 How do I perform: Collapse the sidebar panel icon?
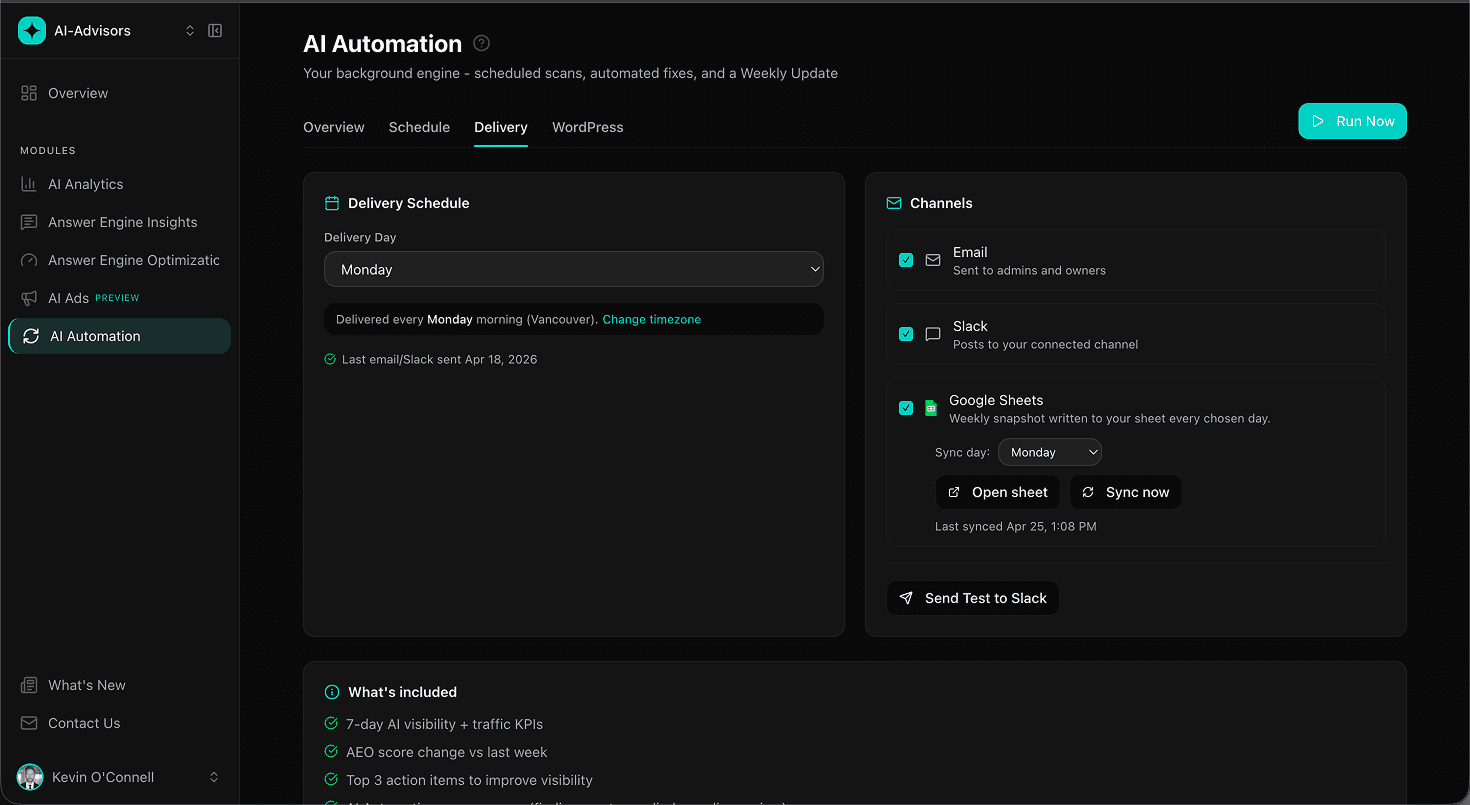point(215,31)
